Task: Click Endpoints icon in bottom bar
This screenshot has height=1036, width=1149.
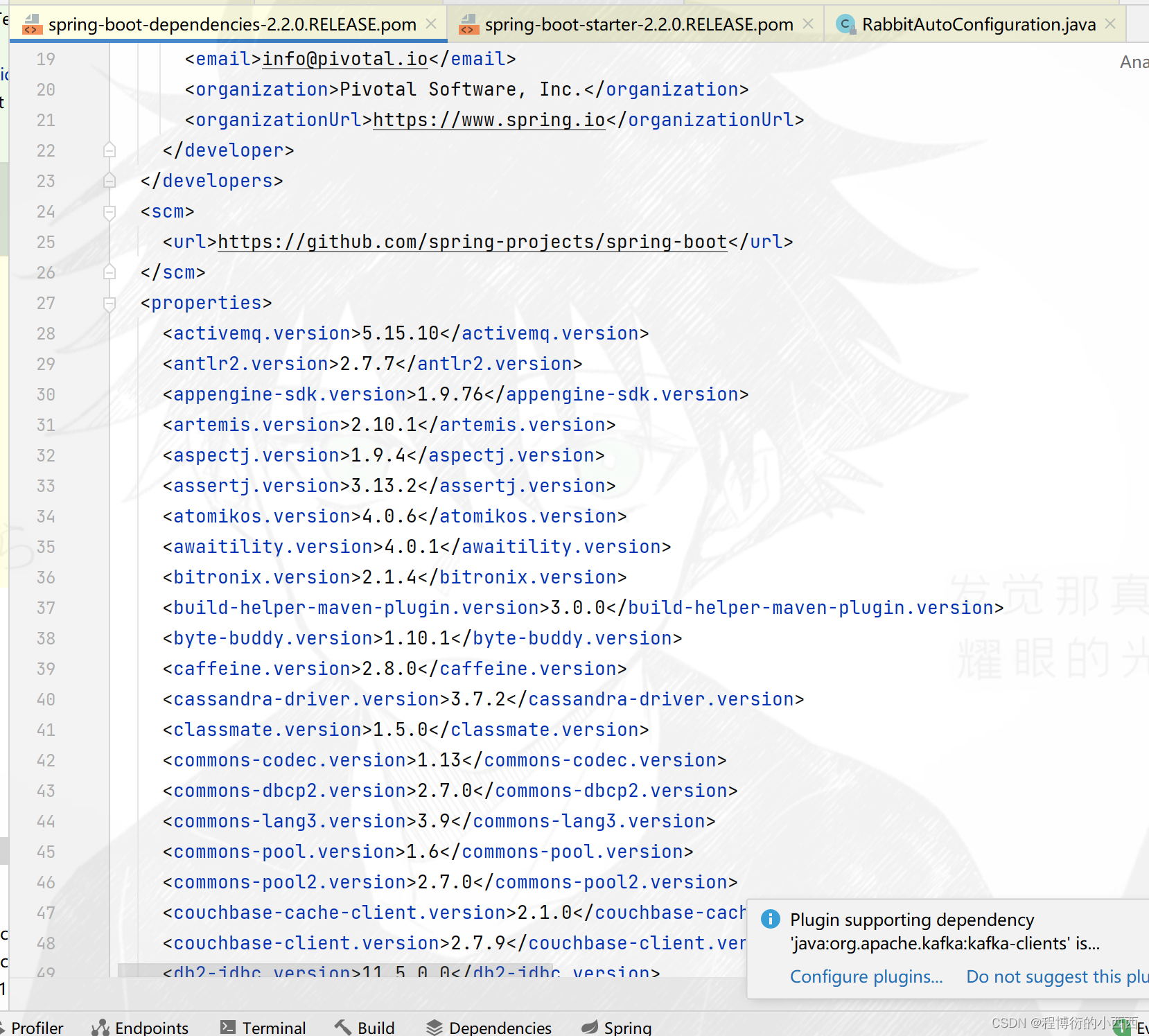Action: tap(100, 1028)
